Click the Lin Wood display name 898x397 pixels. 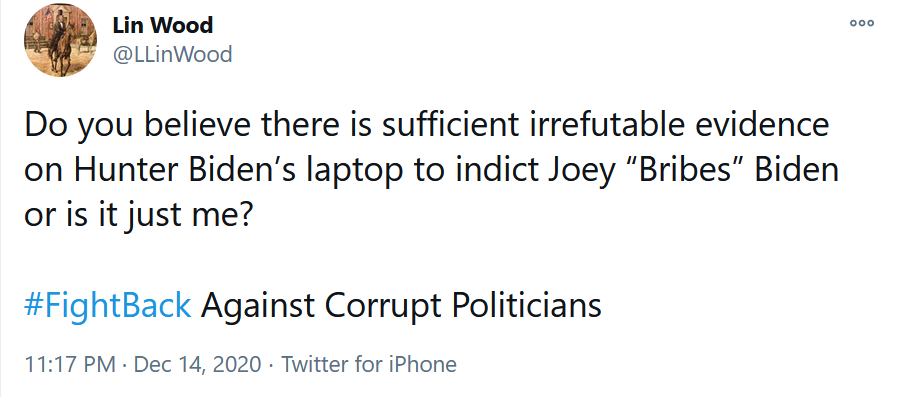pyautogui.click(x=163, y=25)
